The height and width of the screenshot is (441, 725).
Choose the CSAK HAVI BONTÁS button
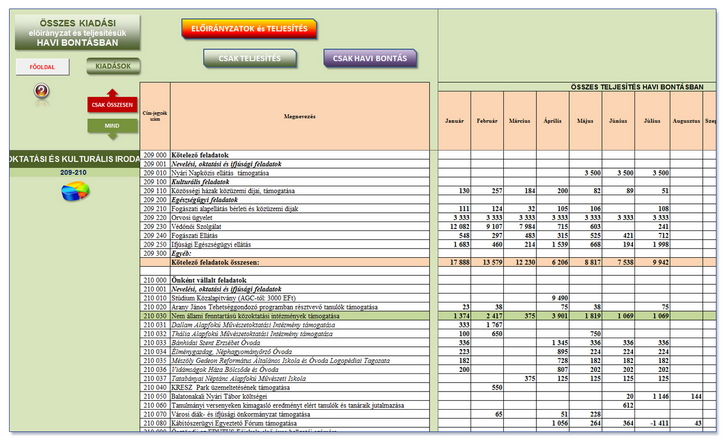(x=370, y=59)
